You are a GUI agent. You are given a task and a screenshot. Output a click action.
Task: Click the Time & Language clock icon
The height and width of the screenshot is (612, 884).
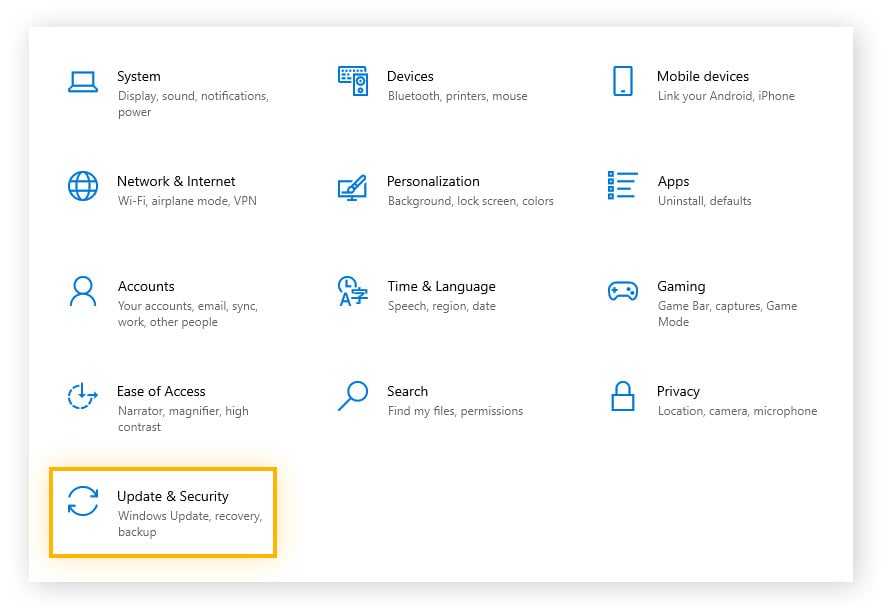353,292
